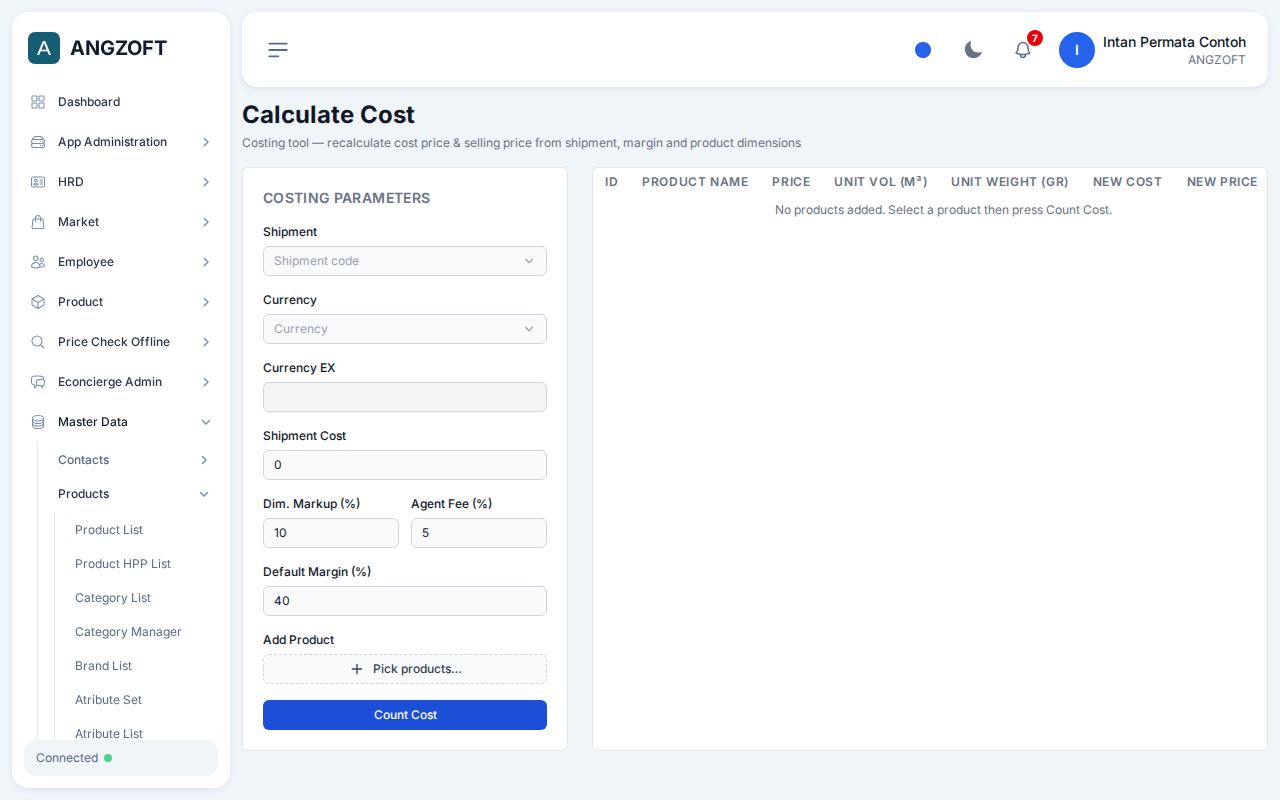Click the plus icon in Pick products
The width and height of the screenshot is (1280, 800).
pos(357,669)
